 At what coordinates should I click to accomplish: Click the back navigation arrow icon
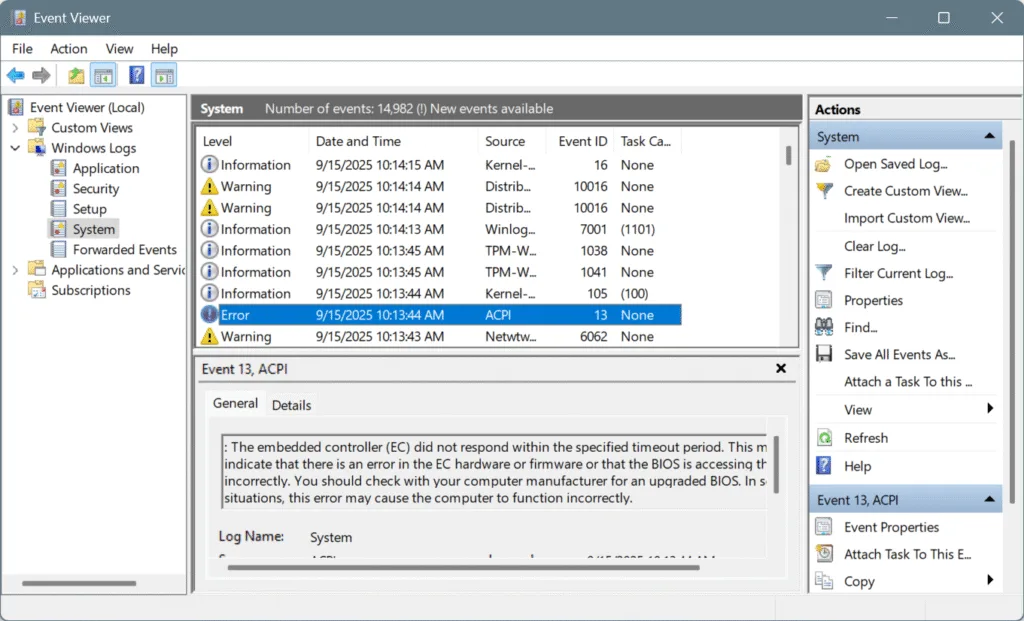tap(16, 74)
